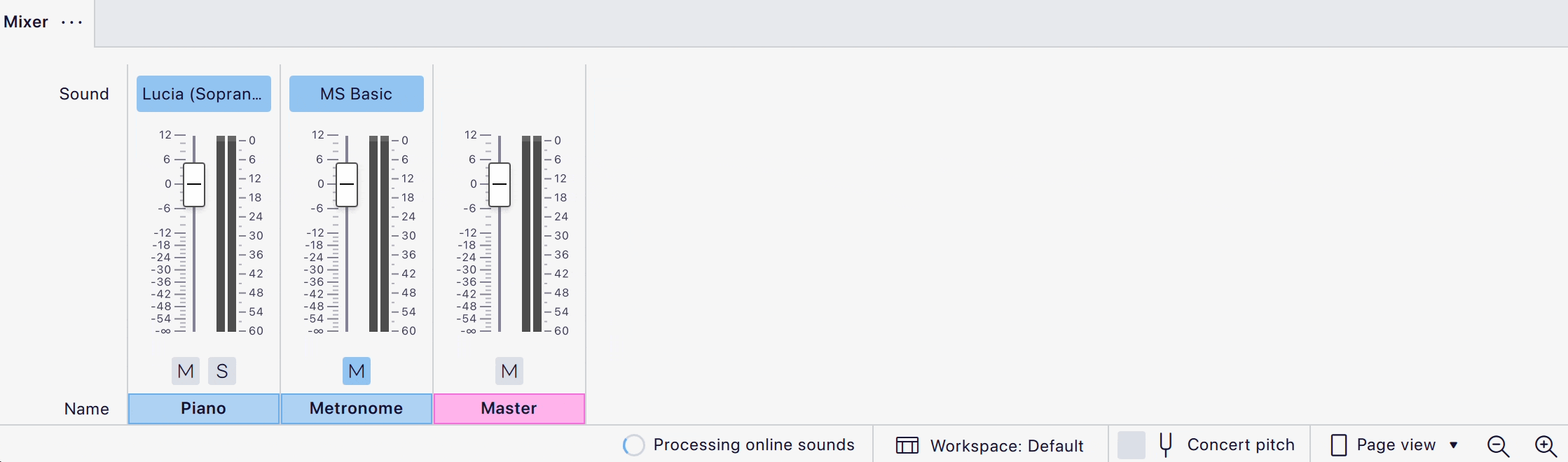1568x462 pixels.
Task: Click the Processing online sounds spinner icon
Action: (x=633, y=444)
